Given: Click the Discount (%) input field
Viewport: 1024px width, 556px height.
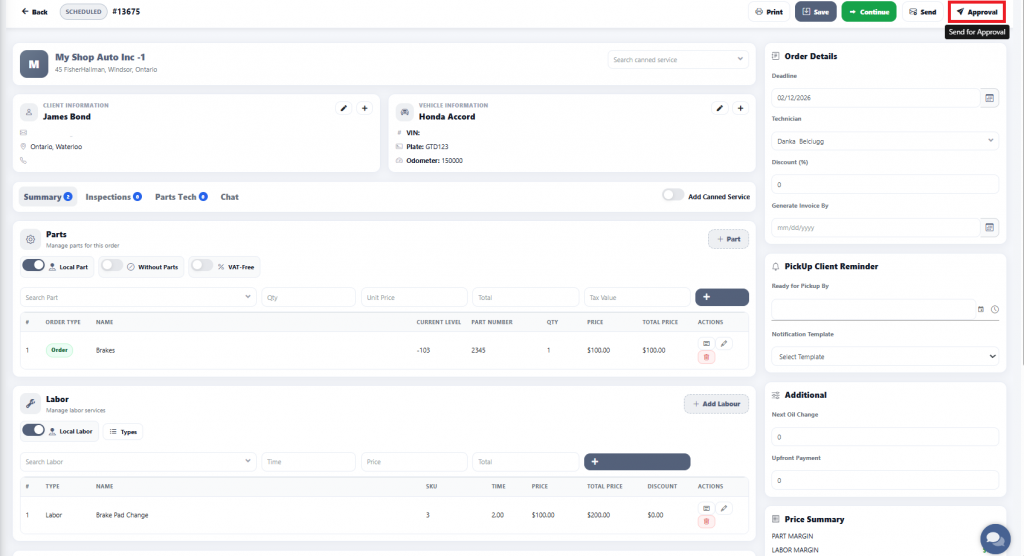Looking at the screenshot, I should [x=885, y=184].
